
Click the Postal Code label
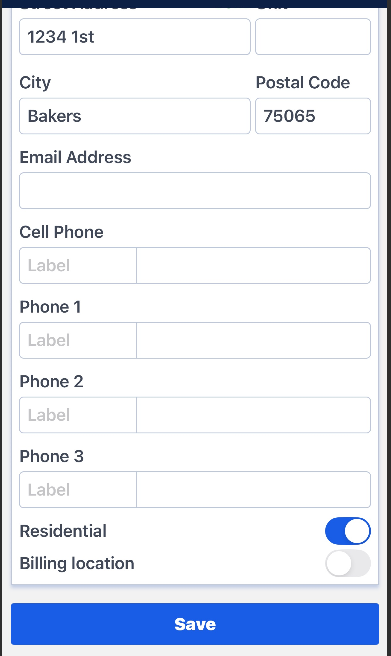[303, 82]
